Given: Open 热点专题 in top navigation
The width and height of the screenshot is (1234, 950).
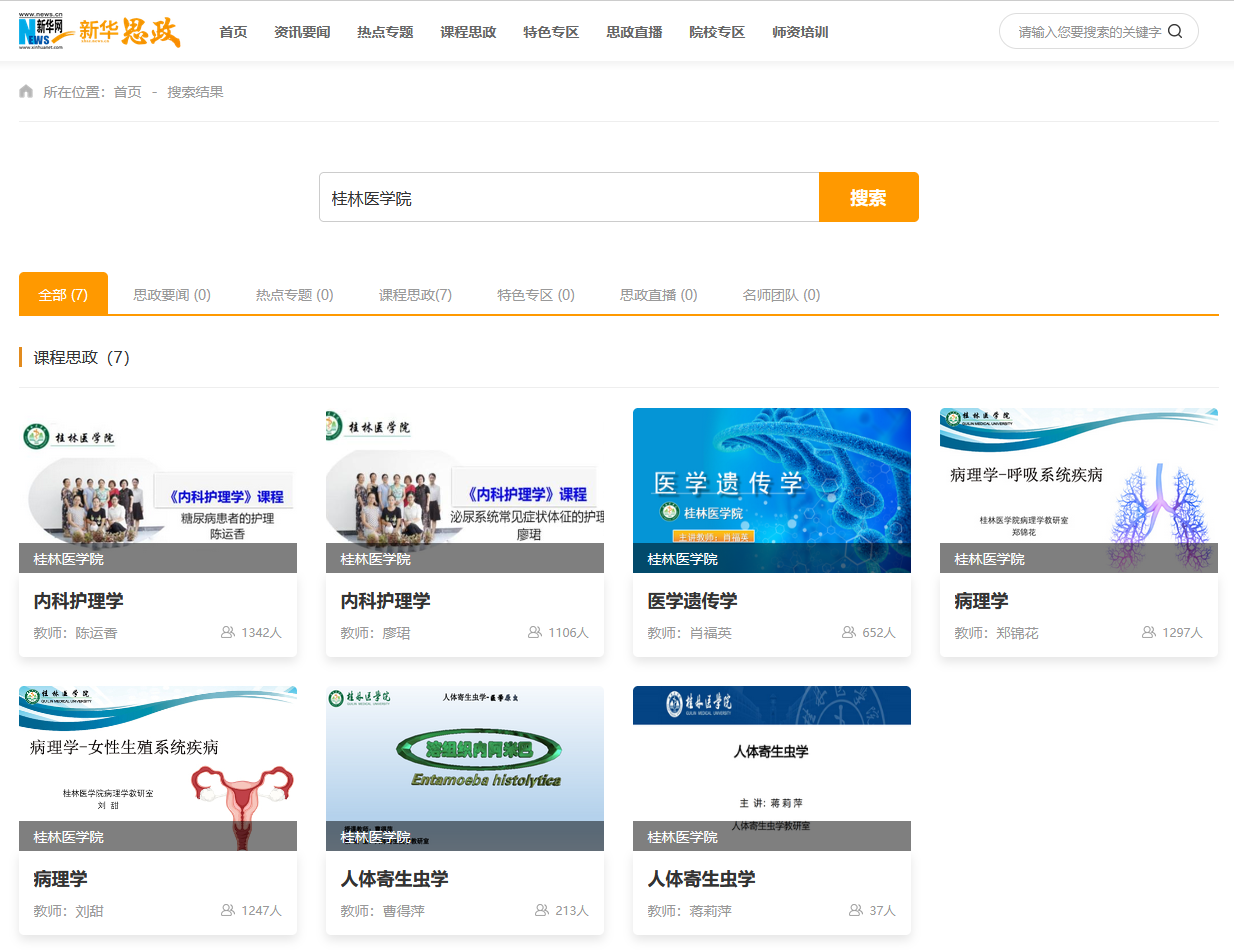Looking at the screenshot, I should tap(385, 32).
